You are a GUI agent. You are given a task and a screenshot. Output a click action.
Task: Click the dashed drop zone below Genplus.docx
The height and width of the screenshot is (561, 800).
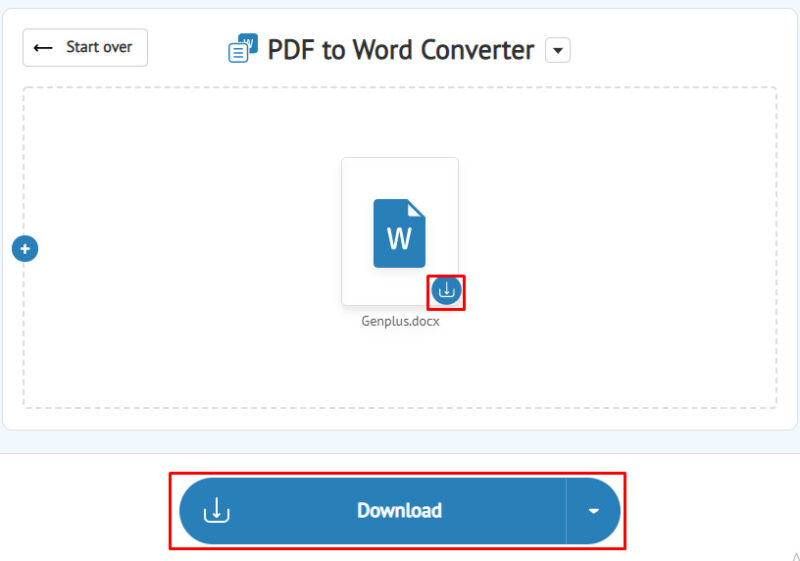point(400,370)
